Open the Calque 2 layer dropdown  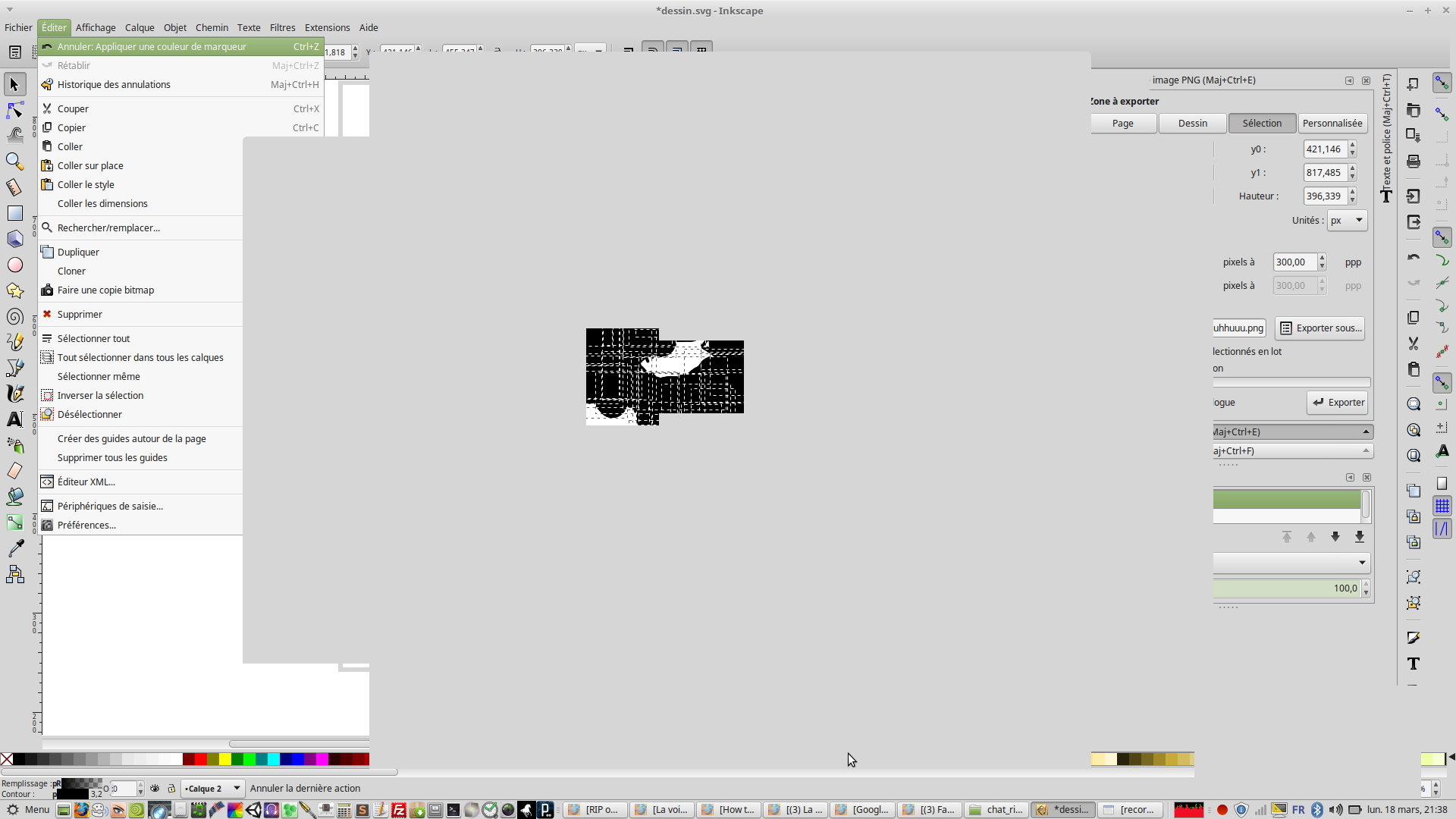click(212, 789)
